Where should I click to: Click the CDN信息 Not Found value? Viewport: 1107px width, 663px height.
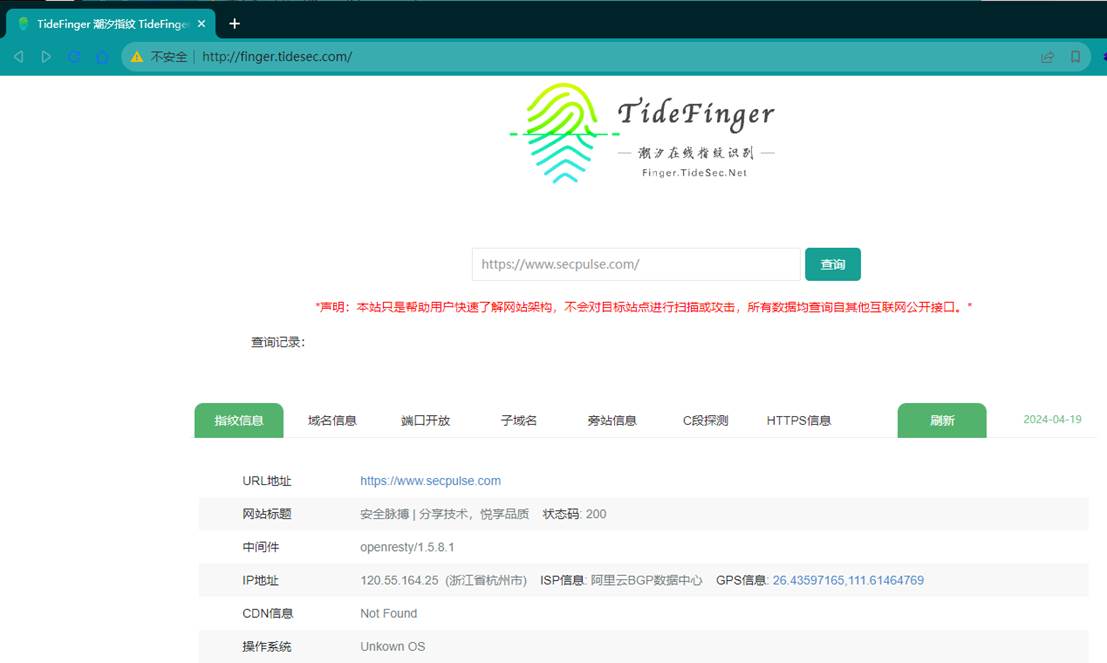coord(388,614)
